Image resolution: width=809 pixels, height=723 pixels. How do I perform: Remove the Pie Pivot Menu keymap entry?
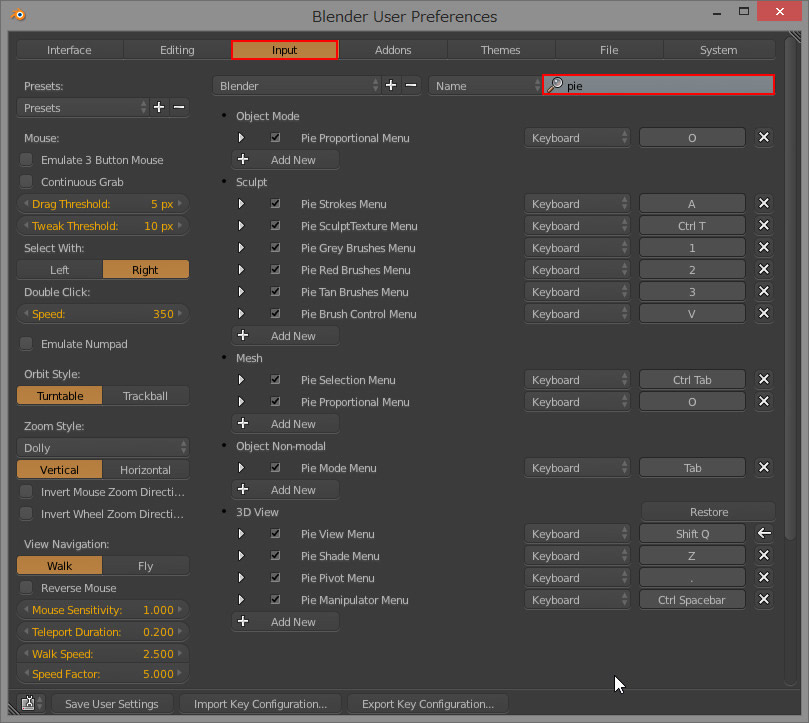pyautogui.click(x=764, y=577)
